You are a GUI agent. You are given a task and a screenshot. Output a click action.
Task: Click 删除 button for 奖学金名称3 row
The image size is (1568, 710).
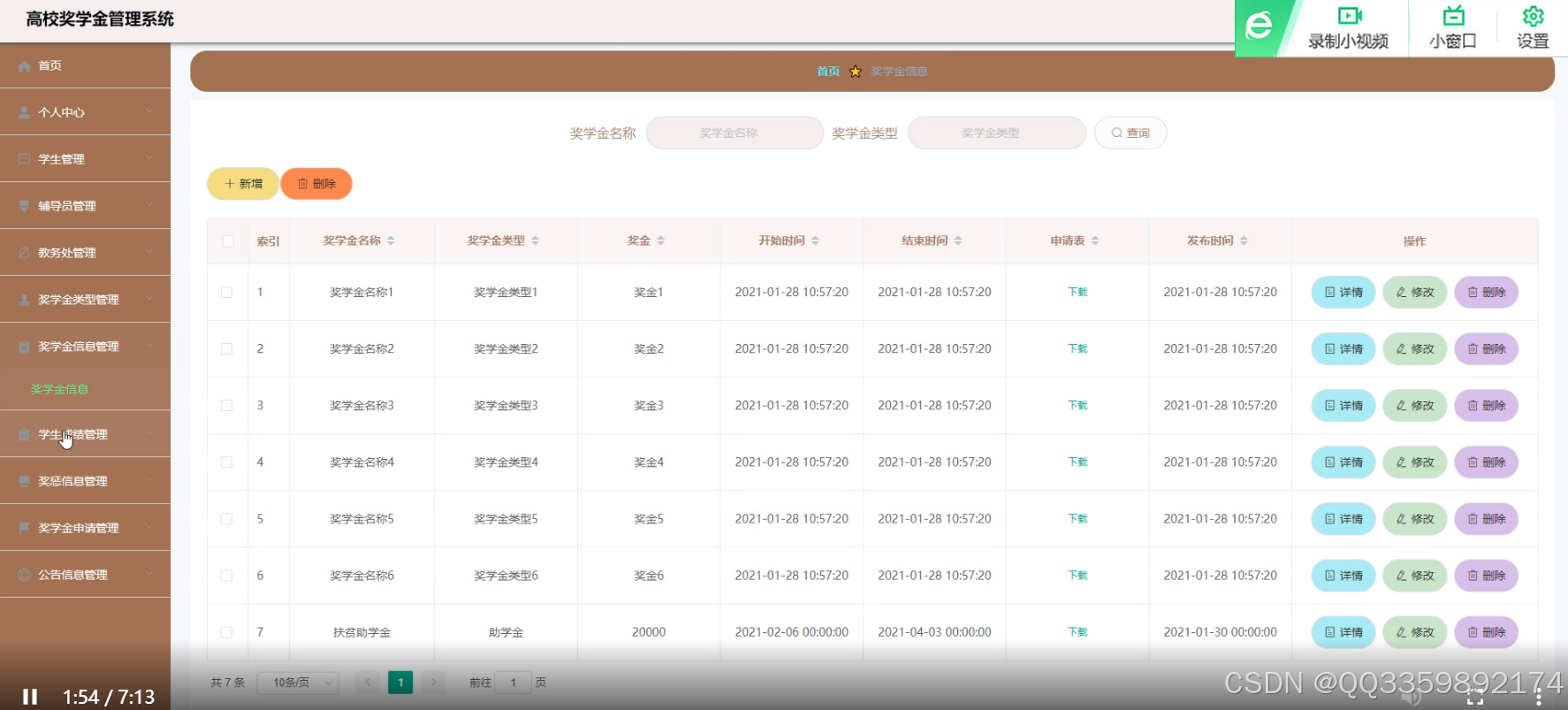pos(1486,406)
